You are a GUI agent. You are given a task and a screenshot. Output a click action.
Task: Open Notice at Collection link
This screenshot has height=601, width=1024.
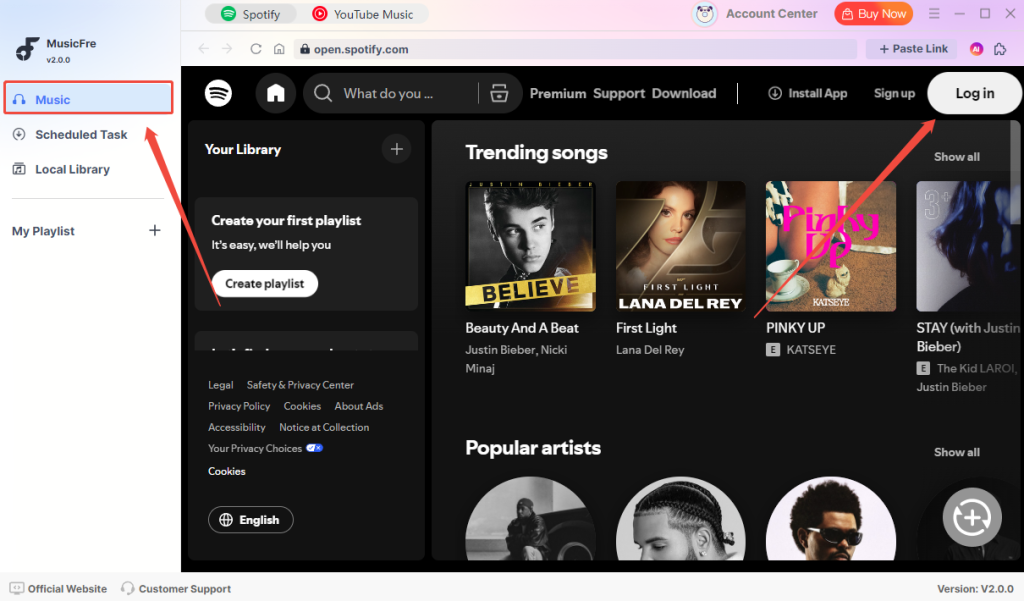(x=324, y=427)
